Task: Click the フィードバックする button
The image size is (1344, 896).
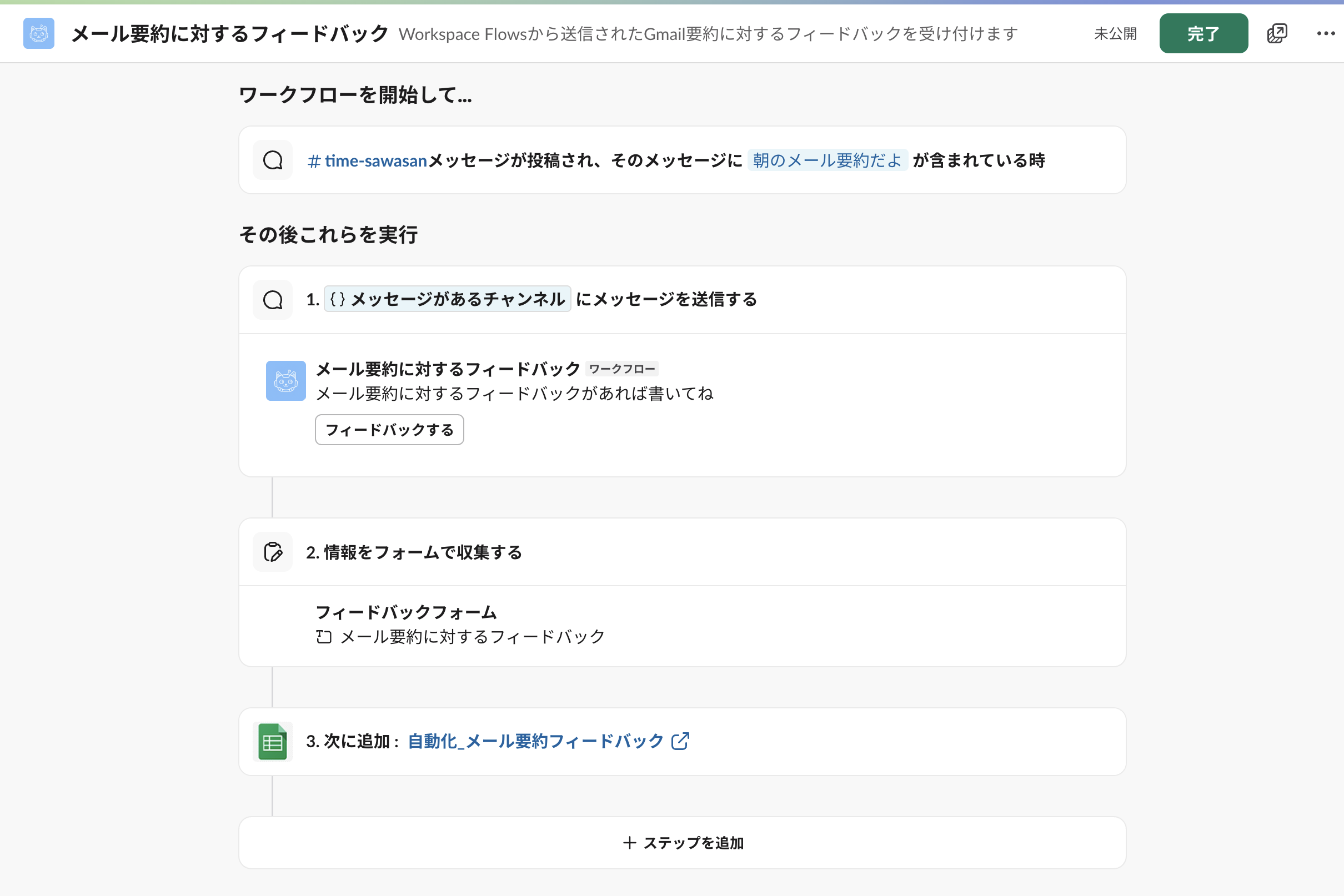Action: click(x=389, y=430)
